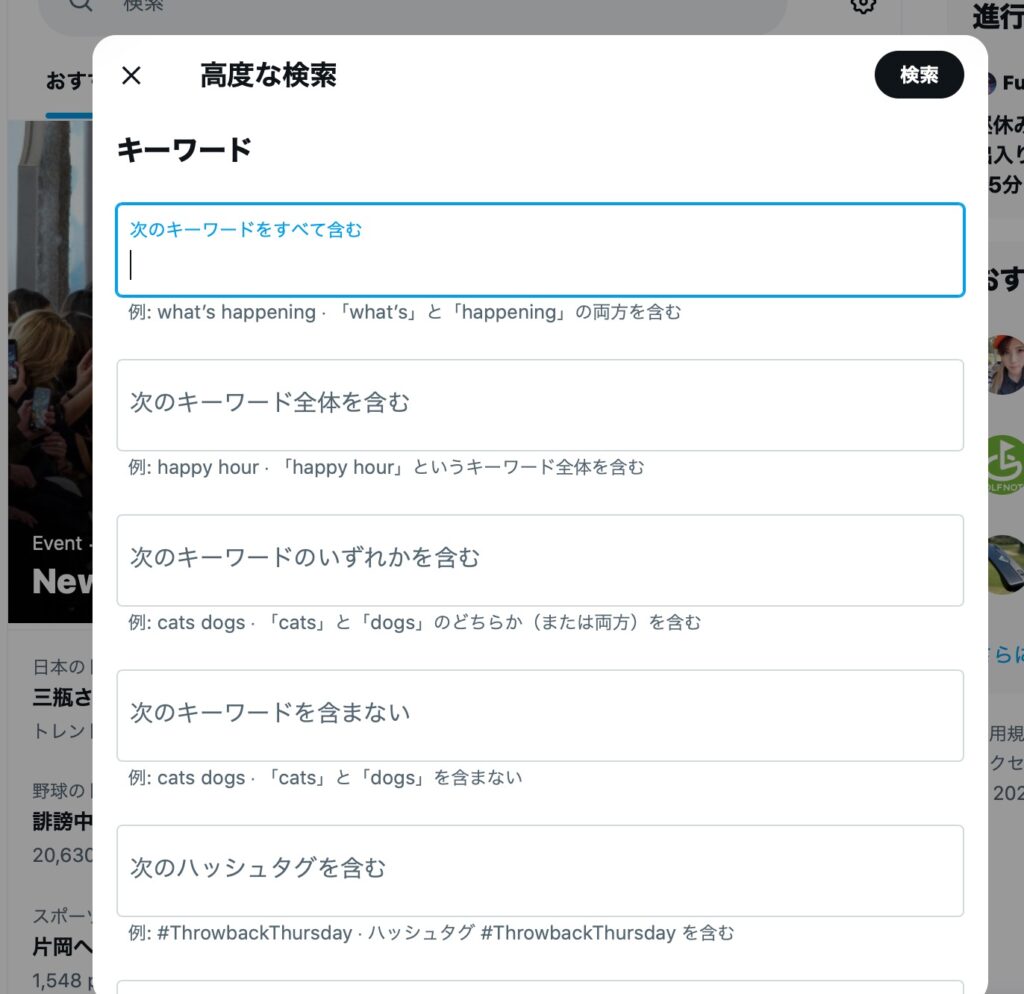Click into the 次のキーワードを含まない field
The height and width of the screenshot is (994, 1024).
(540, 715)
